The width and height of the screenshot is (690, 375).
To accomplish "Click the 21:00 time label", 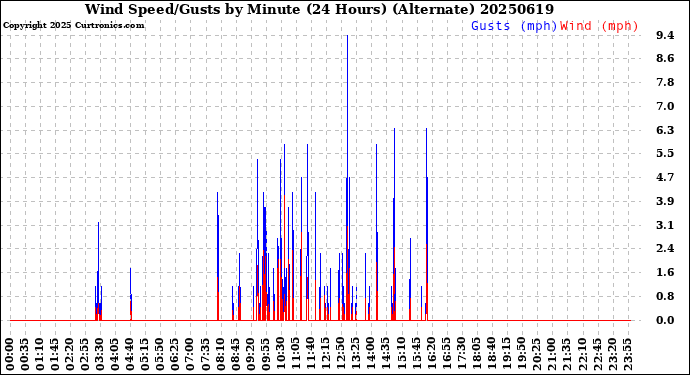I will [x=551, y=355].
